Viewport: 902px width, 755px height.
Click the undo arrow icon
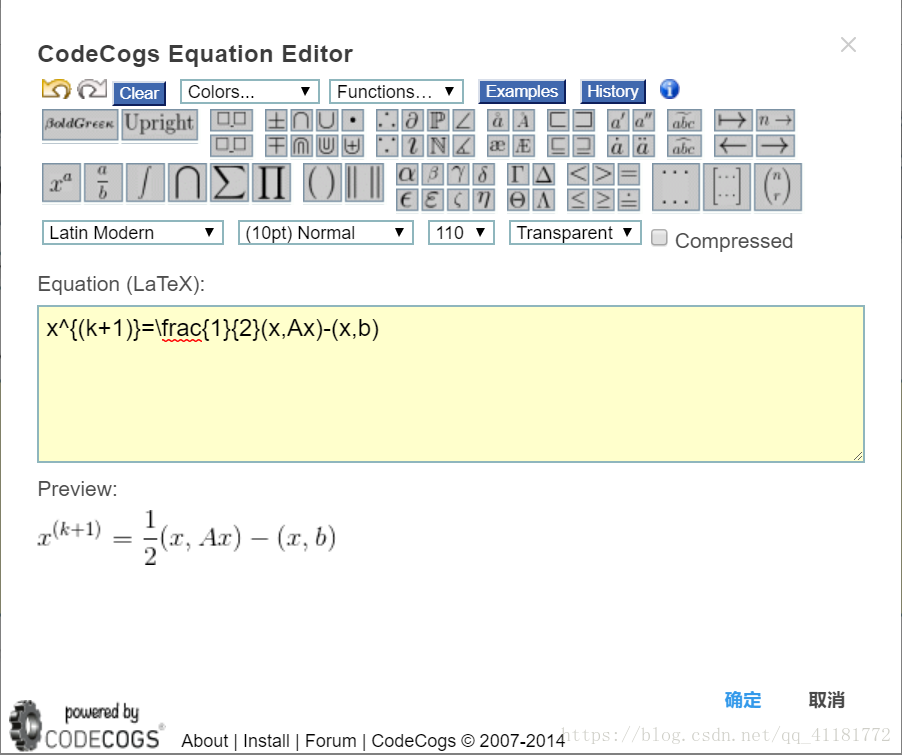tap(56, 89)
